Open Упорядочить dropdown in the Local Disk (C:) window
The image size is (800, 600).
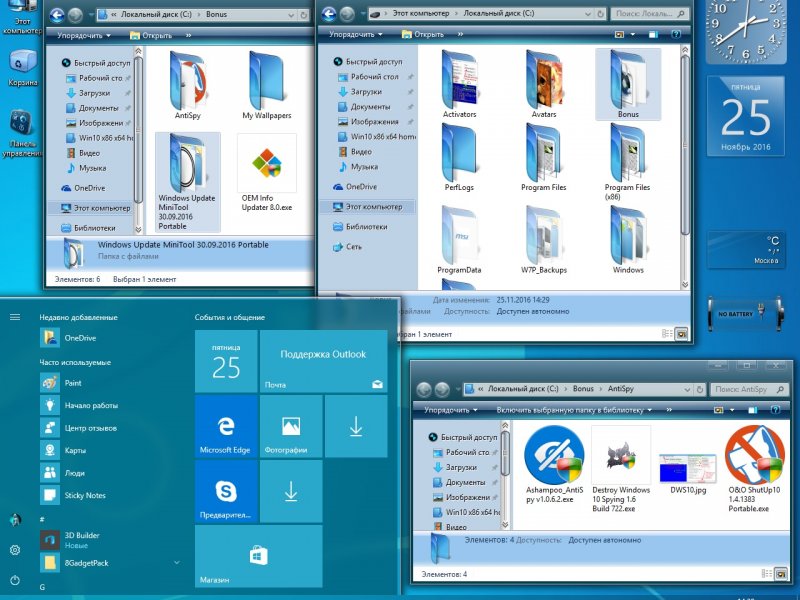355,34
